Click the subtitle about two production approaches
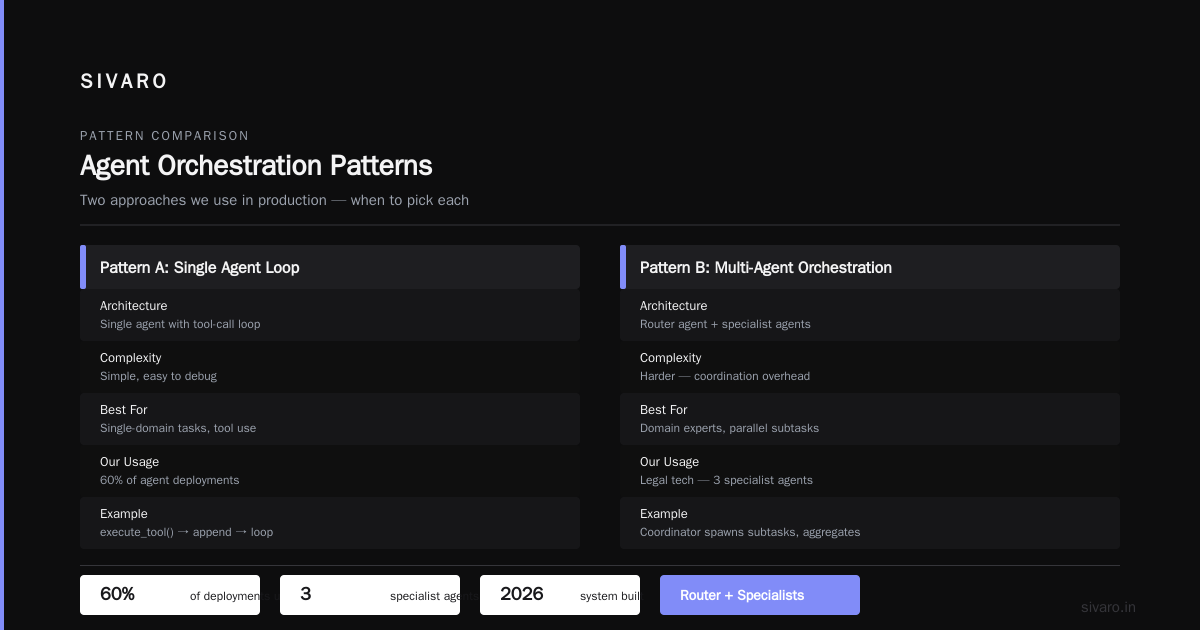 (274, 200)
